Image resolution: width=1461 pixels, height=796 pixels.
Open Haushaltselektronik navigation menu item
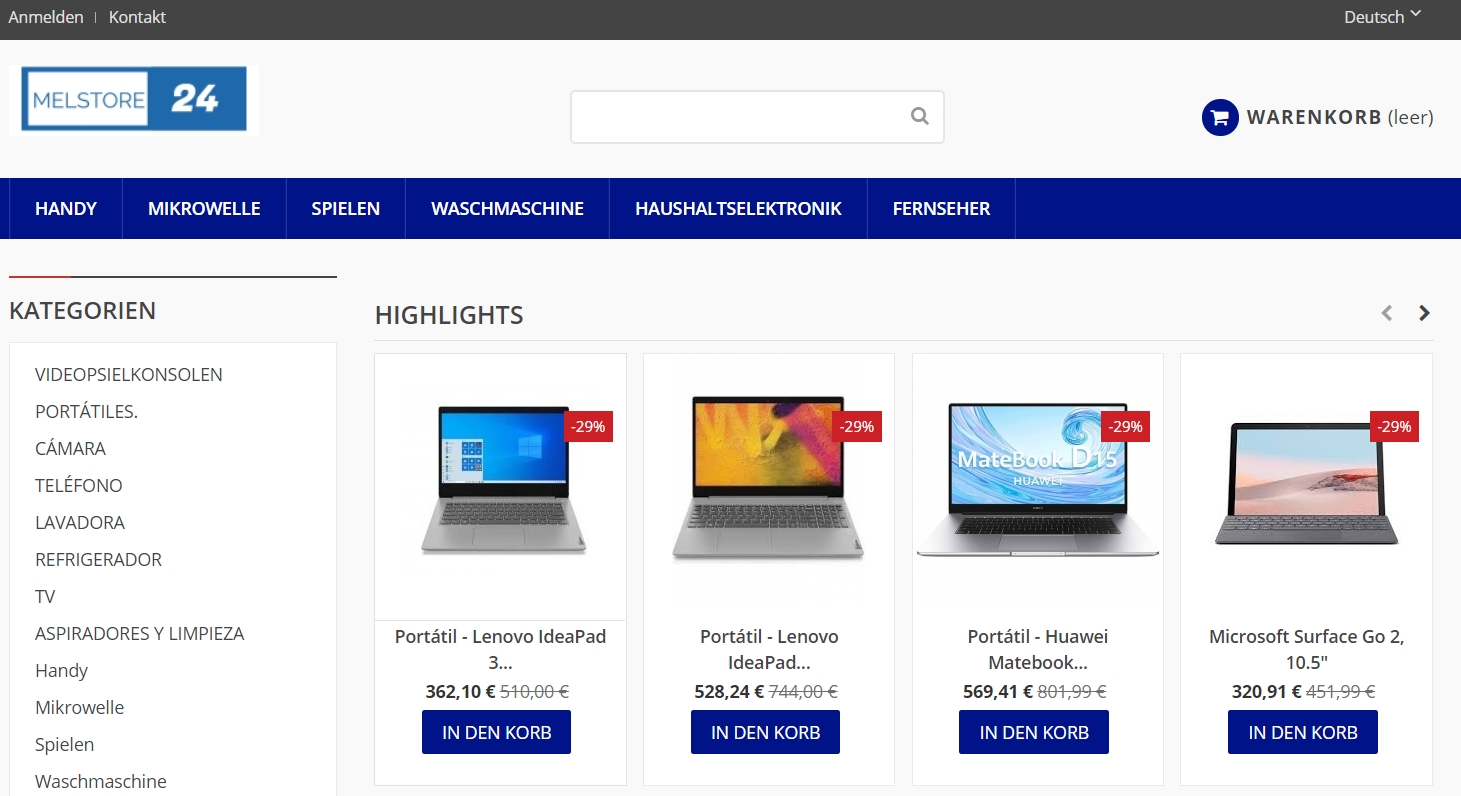[x=738, y=209]
